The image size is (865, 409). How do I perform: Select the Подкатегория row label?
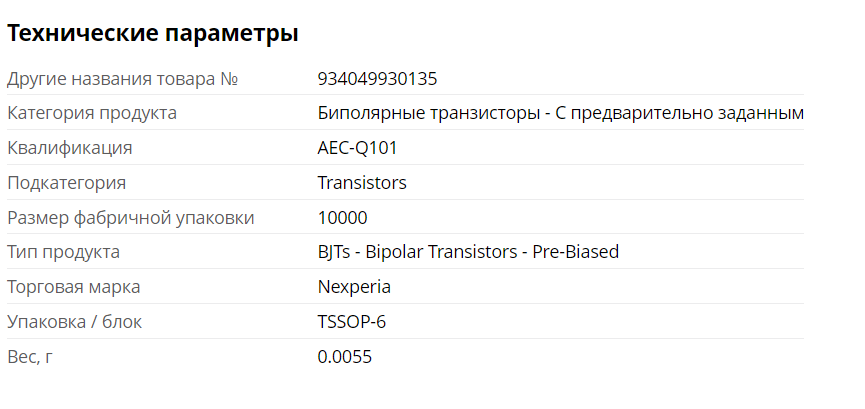(x=67, y=183)
